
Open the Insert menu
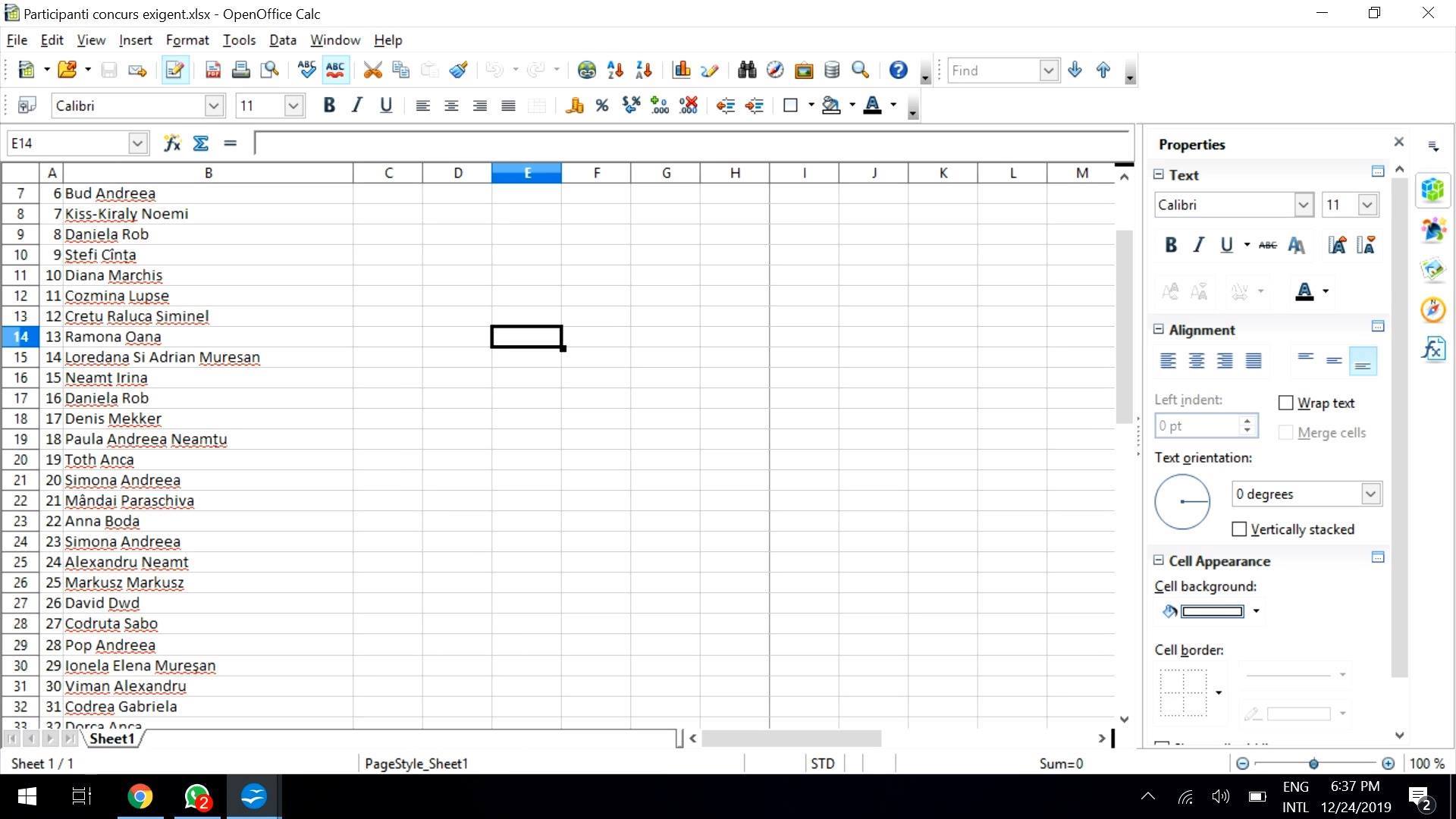coord(136,40)
